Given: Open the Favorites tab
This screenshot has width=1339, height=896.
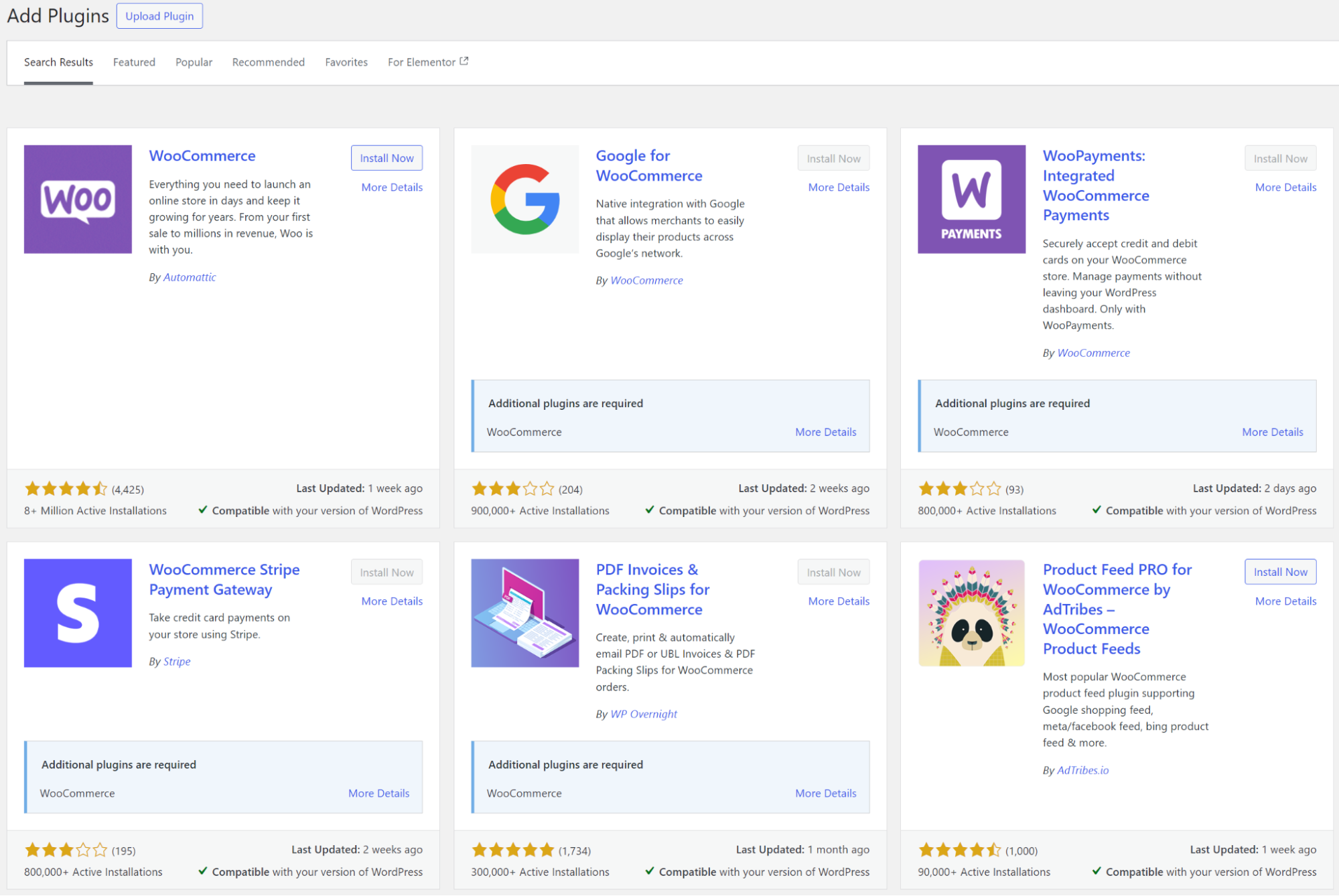Looking at the screenshot, I should [x=346, y=62].
